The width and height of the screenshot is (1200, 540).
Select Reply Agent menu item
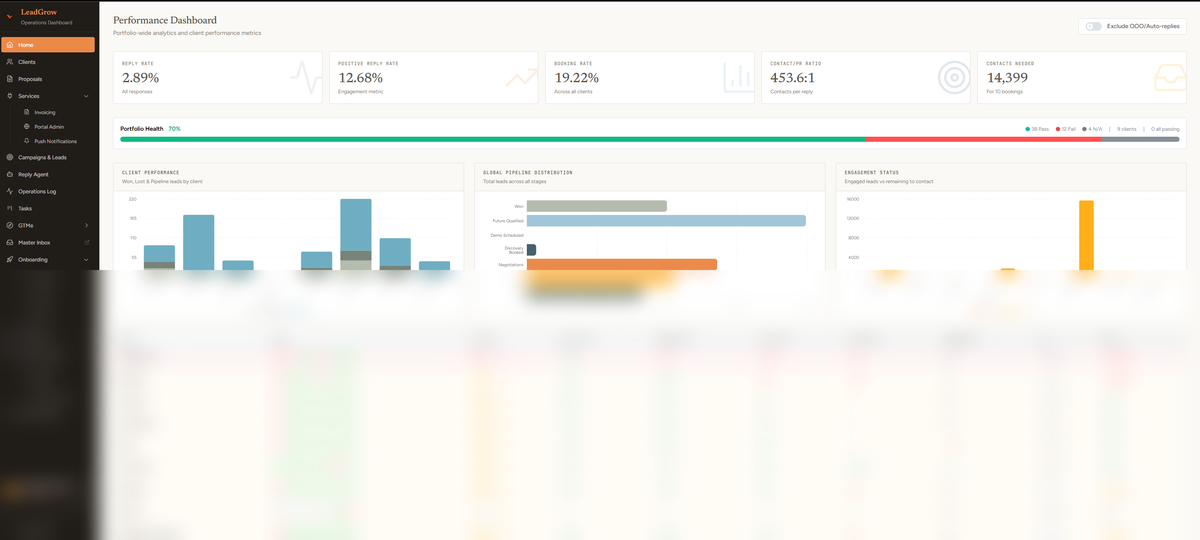coord(48,174)
